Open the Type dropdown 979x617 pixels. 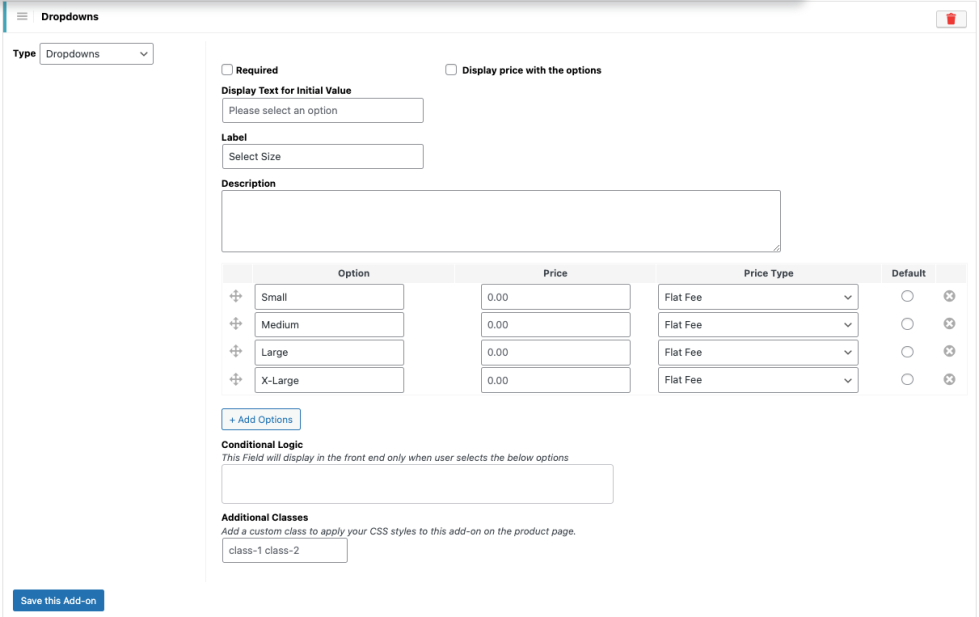[x=96, y=54]
